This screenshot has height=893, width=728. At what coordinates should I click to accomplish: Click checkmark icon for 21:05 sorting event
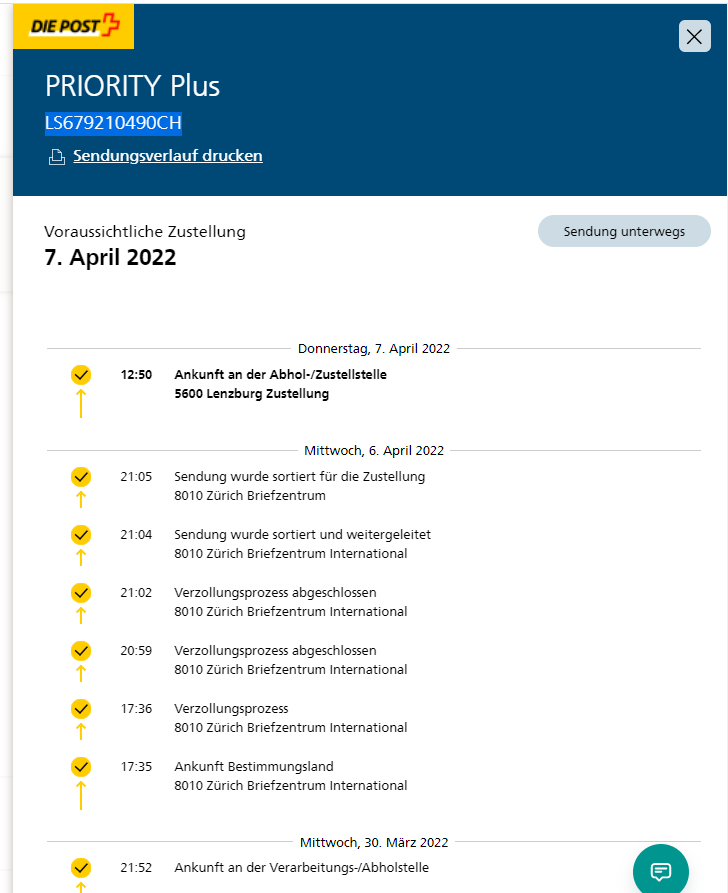(x=81, y=477)
